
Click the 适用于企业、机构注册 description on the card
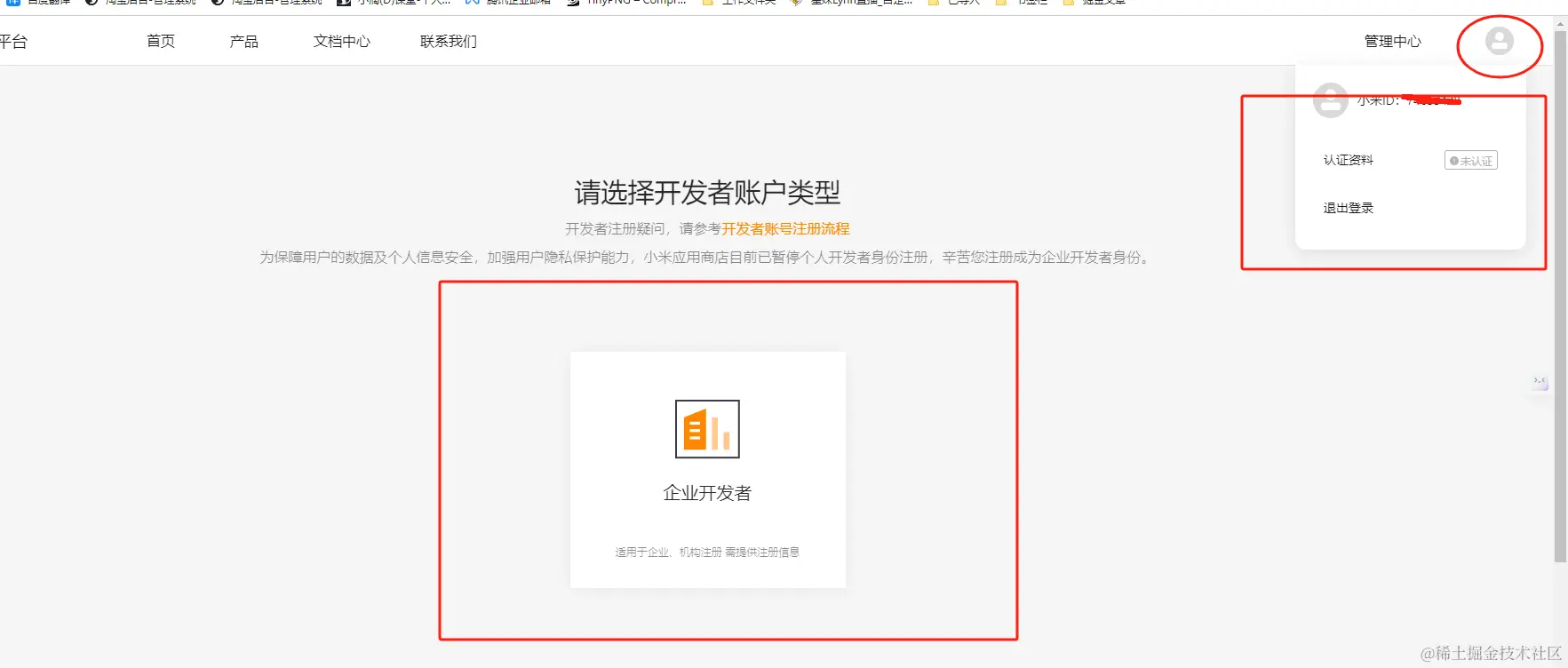pyautogui.click(x=707, y=553)
